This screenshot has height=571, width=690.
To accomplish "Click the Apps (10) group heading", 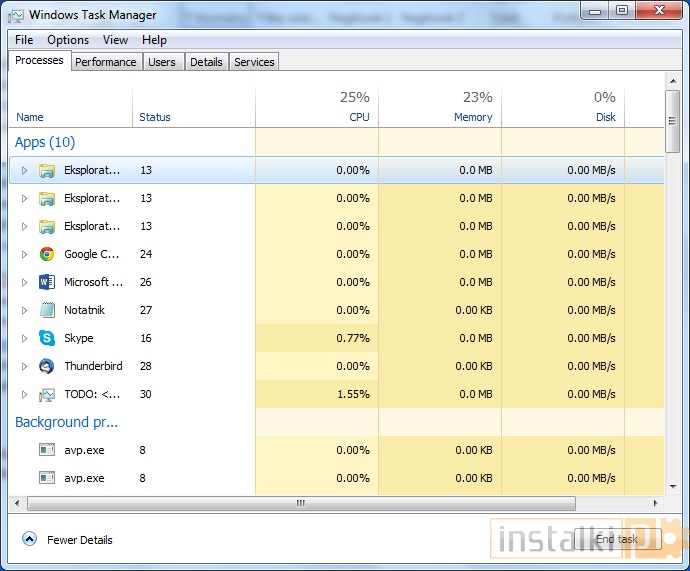I will point(45,142).
